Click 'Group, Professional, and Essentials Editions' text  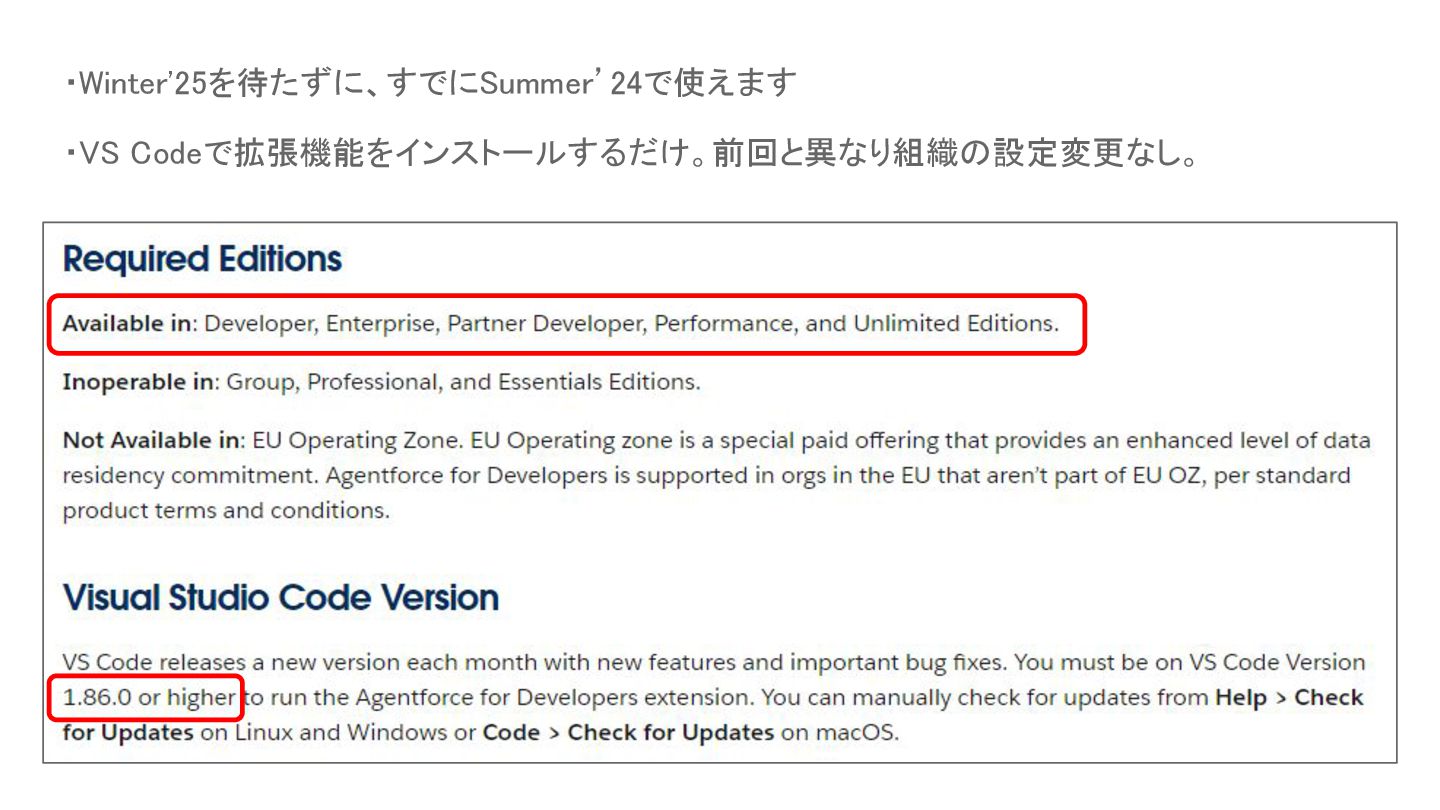pos(464,382)
